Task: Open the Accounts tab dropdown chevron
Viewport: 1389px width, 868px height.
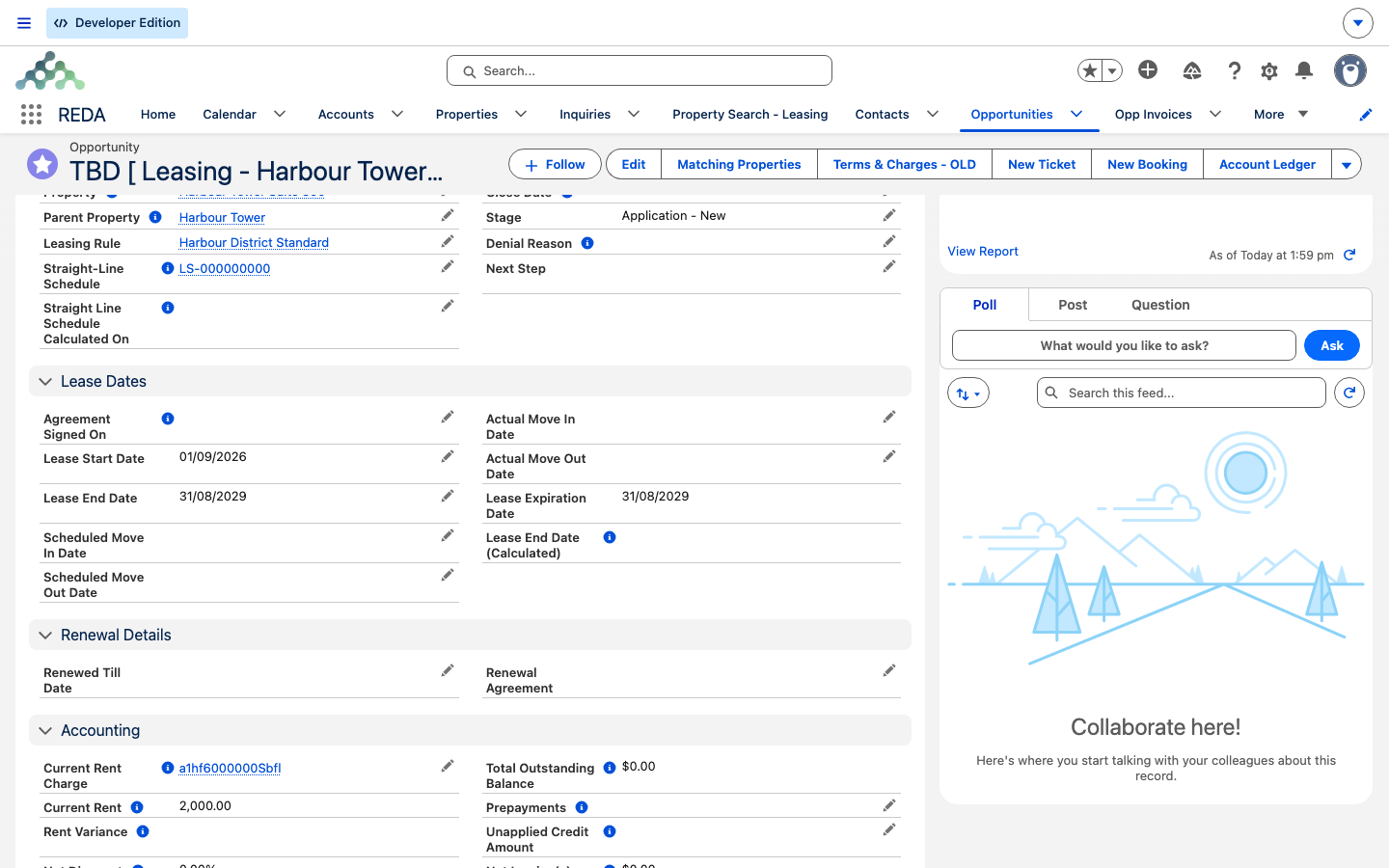Action: (397, 114)
